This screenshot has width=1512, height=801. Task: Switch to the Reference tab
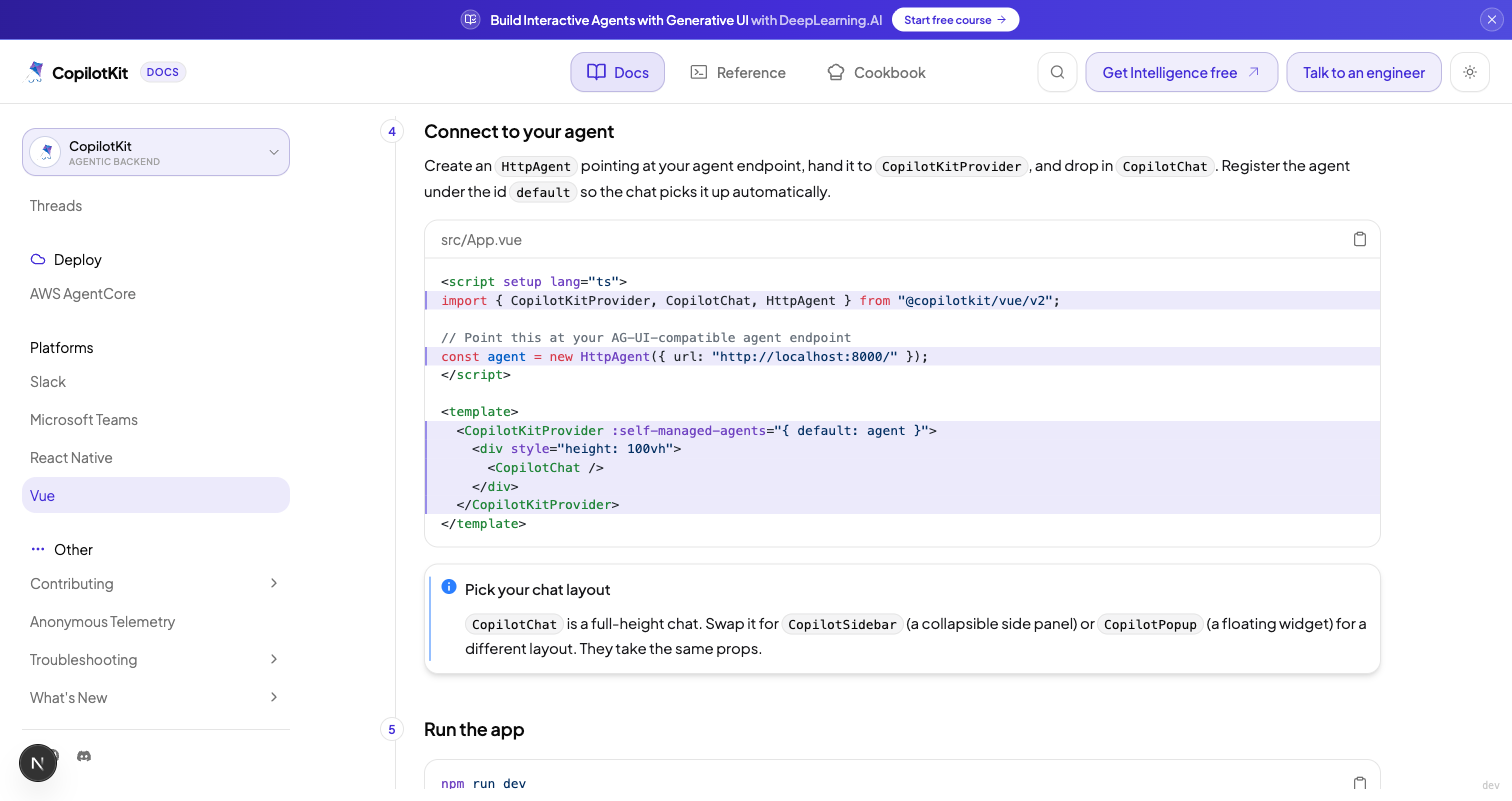tap(738, 72)
